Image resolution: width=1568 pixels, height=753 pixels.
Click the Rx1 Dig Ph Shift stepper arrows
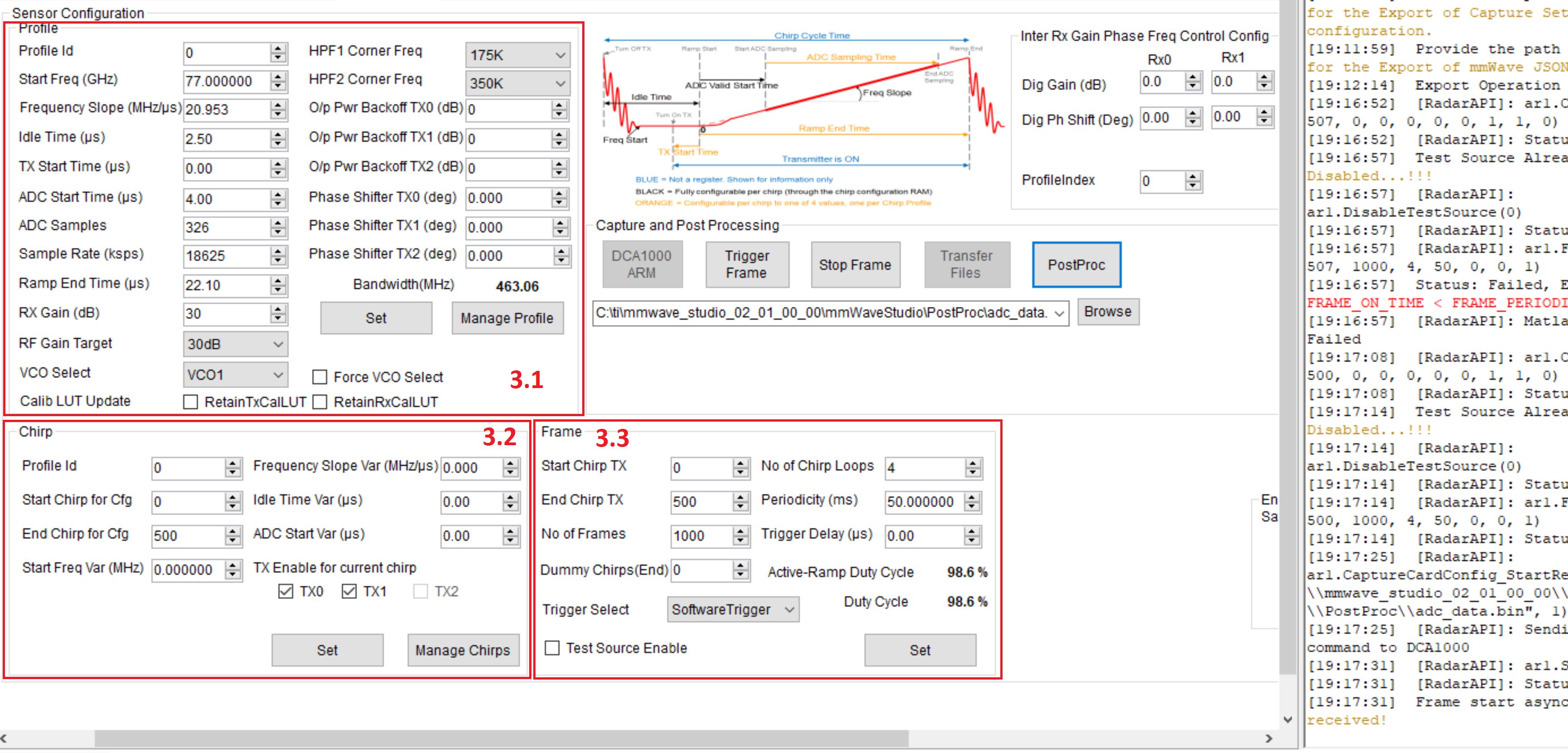pos(1264,117)
